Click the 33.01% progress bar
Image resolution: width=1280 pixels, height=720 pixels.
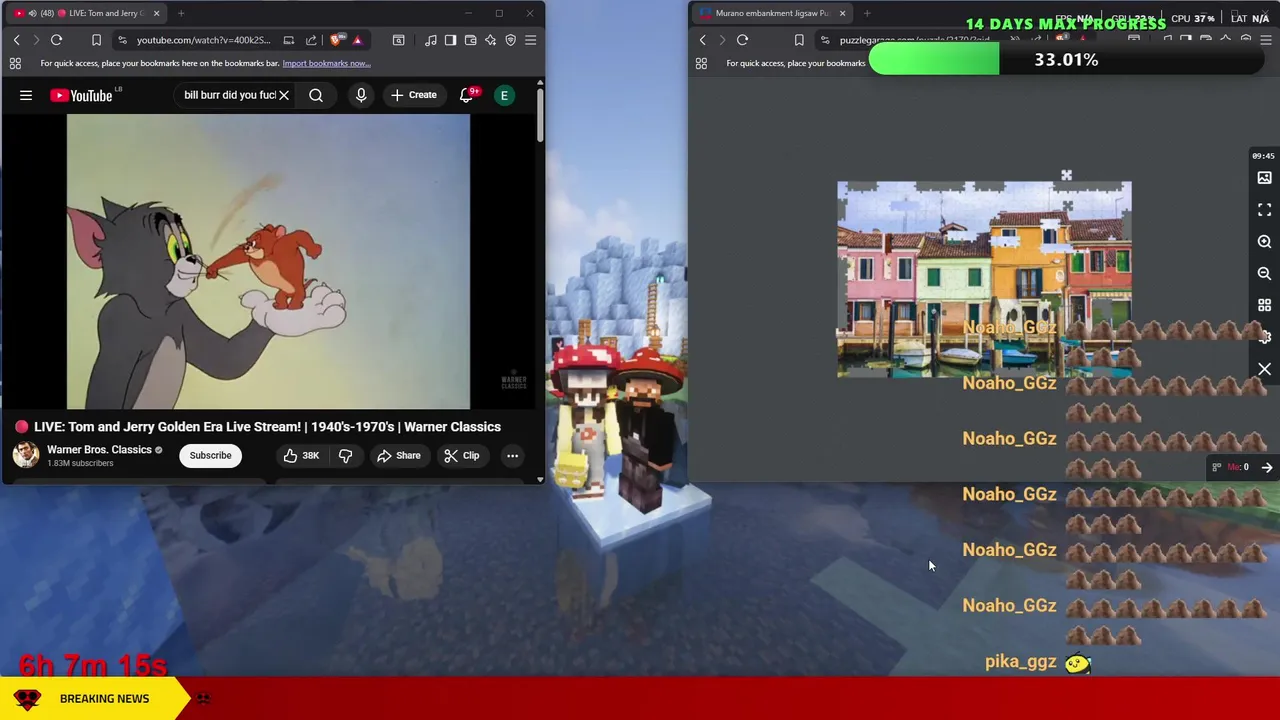[x=1066, y=60]
